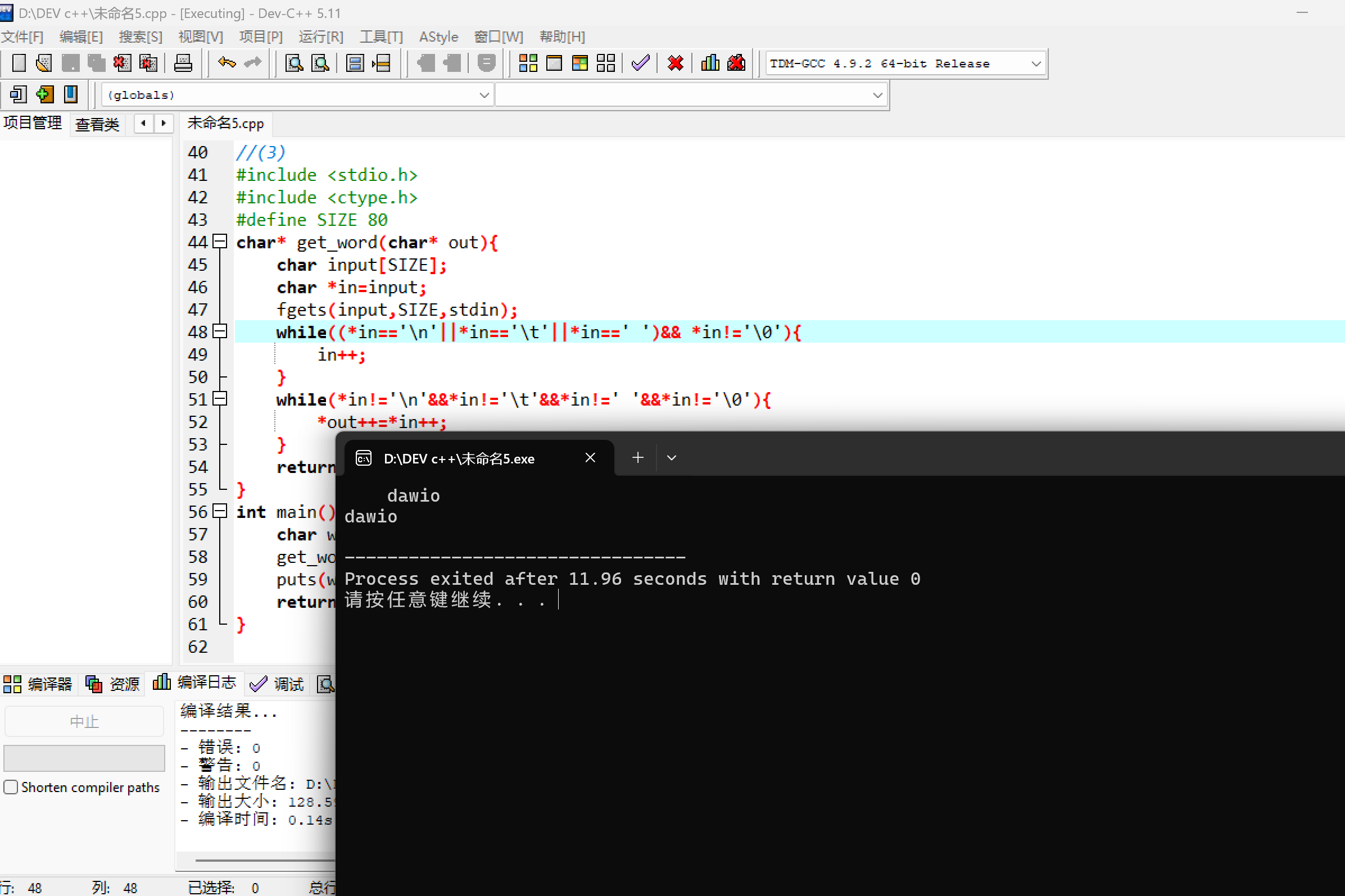Open the TDM-GCC compiler selection dropdown

[1036, 63]
